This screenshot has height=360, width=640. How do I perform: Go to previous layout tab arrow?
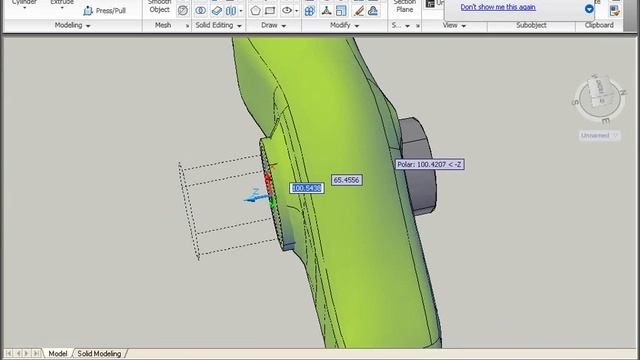(18, 353)
